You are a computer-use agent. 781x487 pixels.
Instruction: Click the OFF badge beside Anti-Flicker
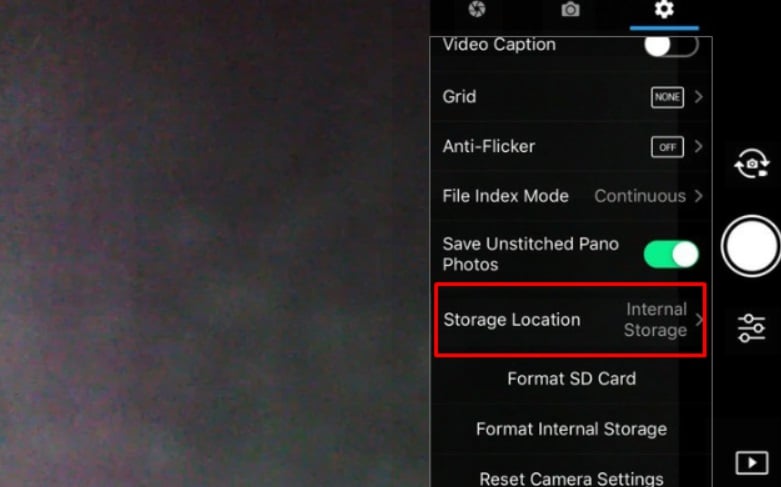[667, 147]
